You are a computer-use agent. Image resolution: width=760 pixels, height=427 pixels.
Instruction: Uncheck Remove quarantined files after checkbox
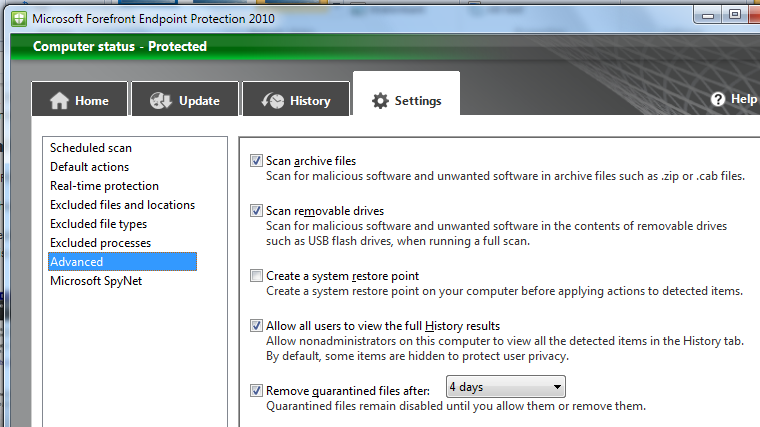(257, 390)
